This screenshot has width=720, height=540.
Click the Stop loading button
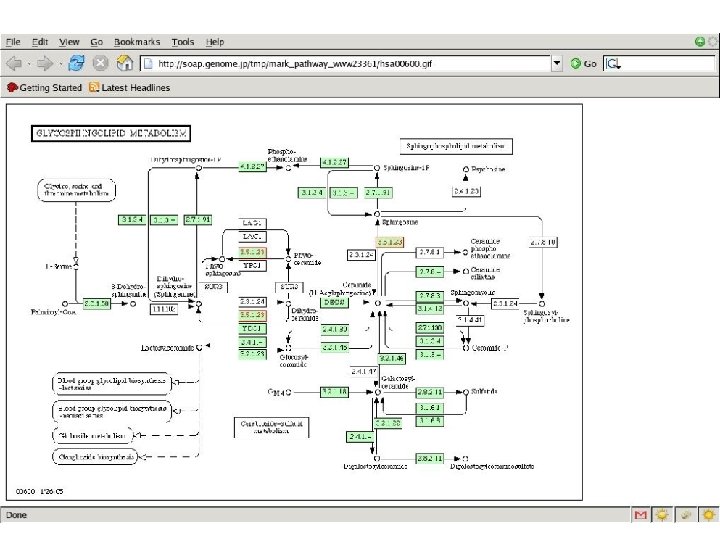[x=100, y=63]
